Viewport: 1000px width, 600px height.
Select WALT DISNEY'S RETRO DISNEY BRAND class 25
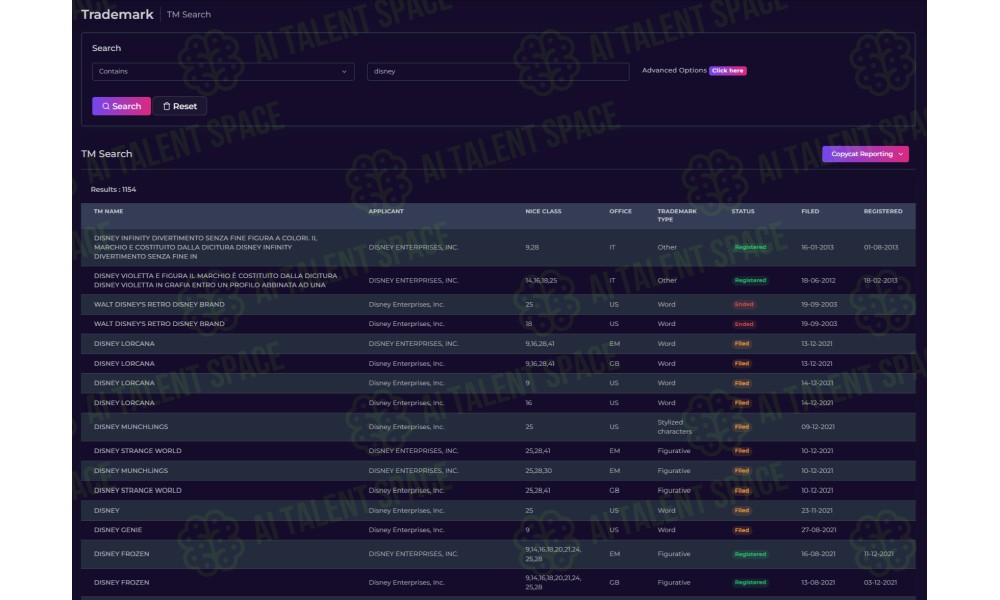[498, 305]
